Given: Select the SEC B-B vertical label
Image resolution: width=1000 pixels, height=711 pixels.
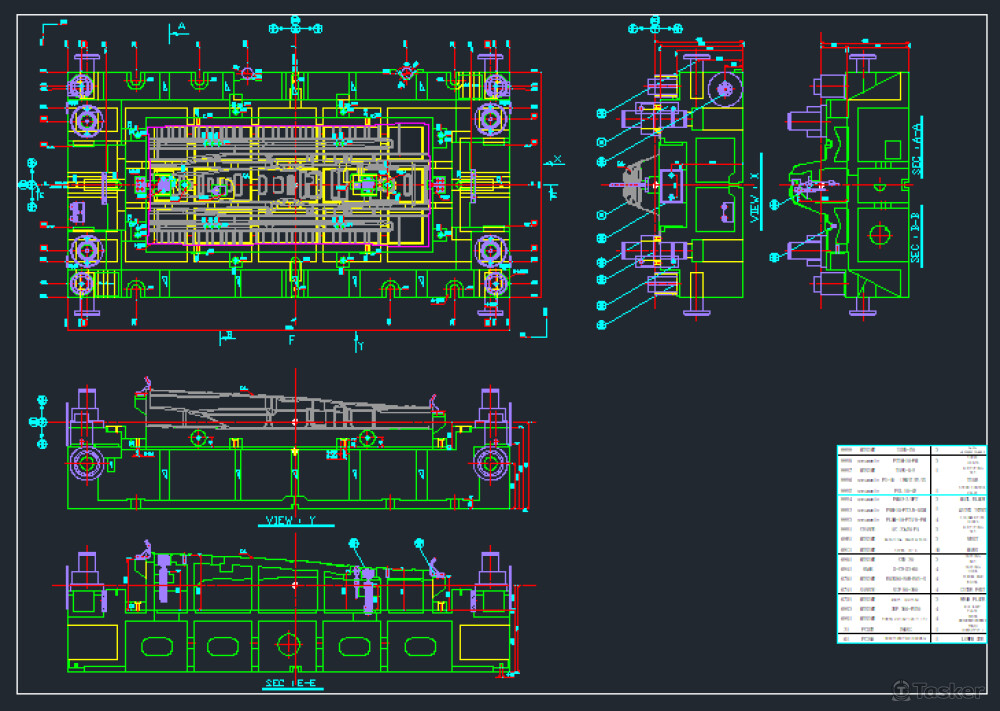Looking at the screenshot, I should (x=916, y=239).
